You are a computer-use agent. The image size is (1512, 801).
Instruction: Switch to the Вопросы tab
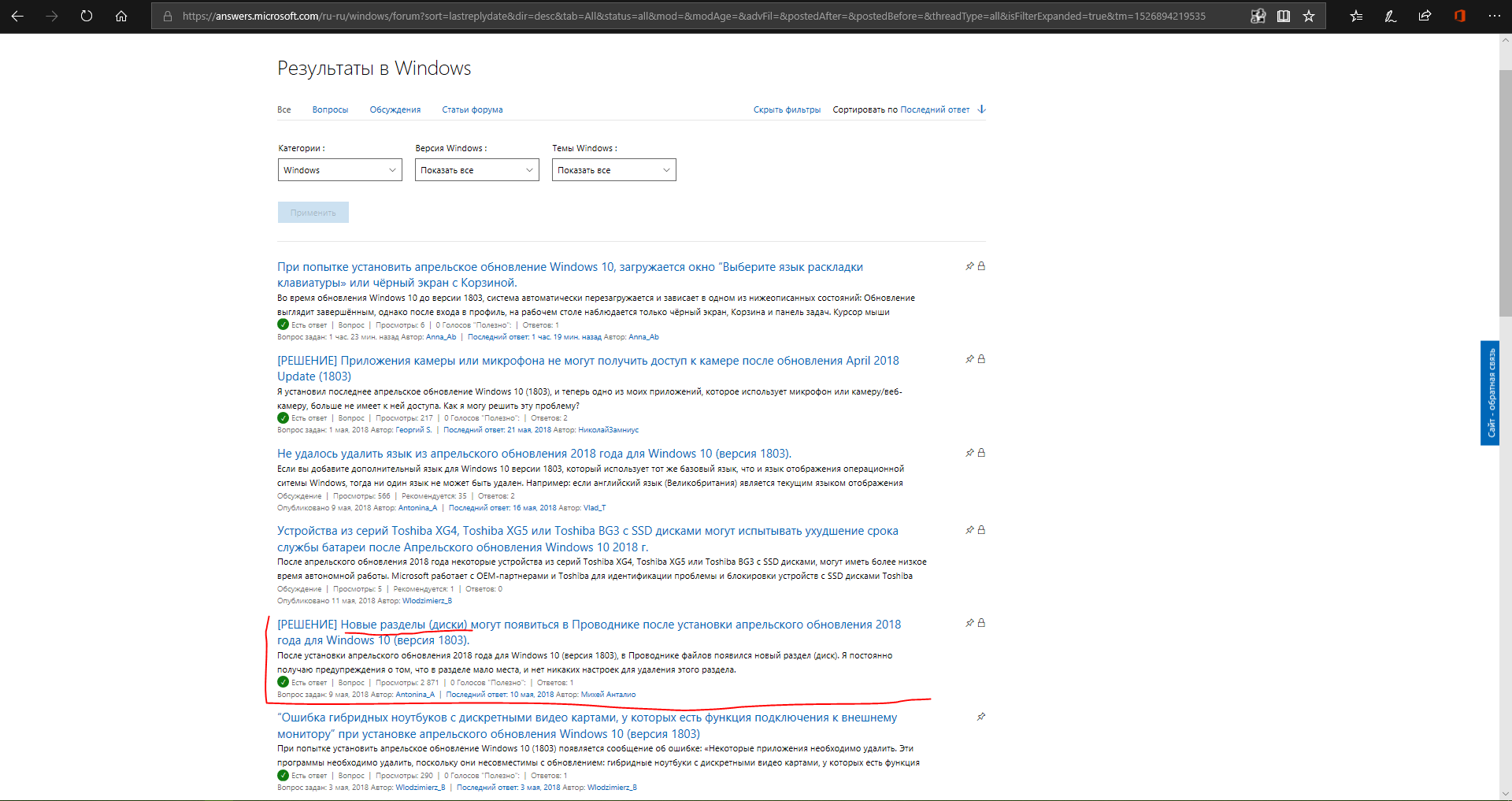330,109
